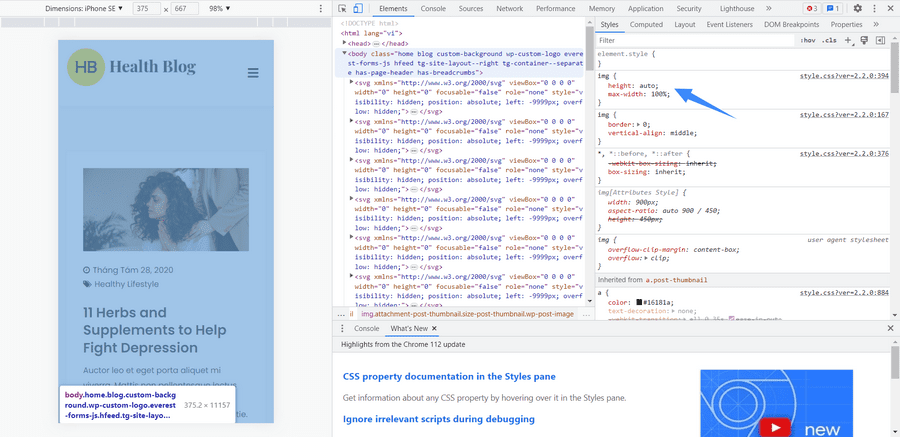Switch to the Performance tab

click(556, 9)
